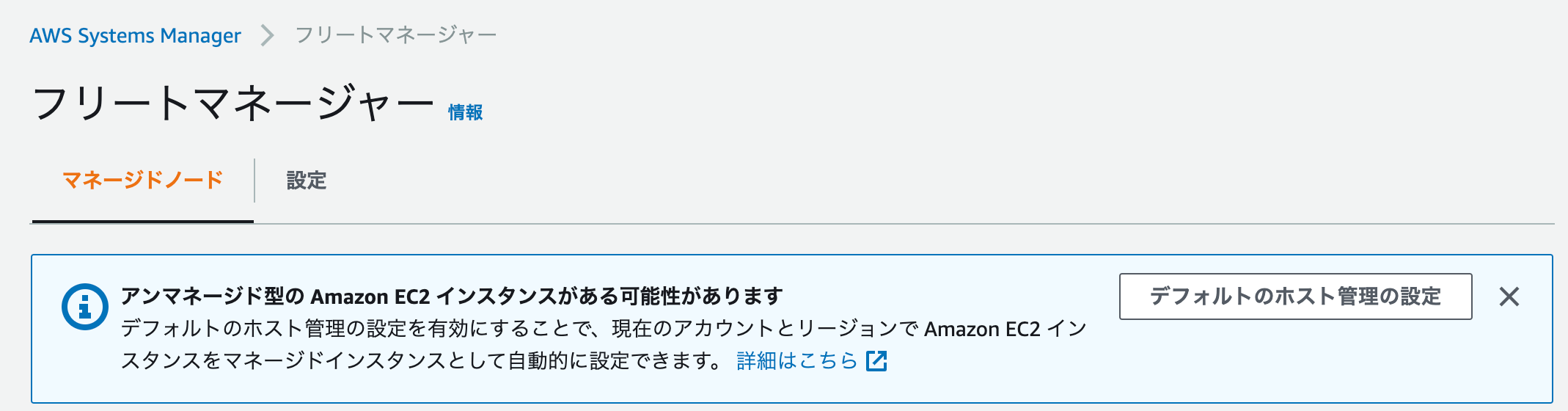
Task: Click the フリートマネージャー breadcrumb item
Action: 396,35
